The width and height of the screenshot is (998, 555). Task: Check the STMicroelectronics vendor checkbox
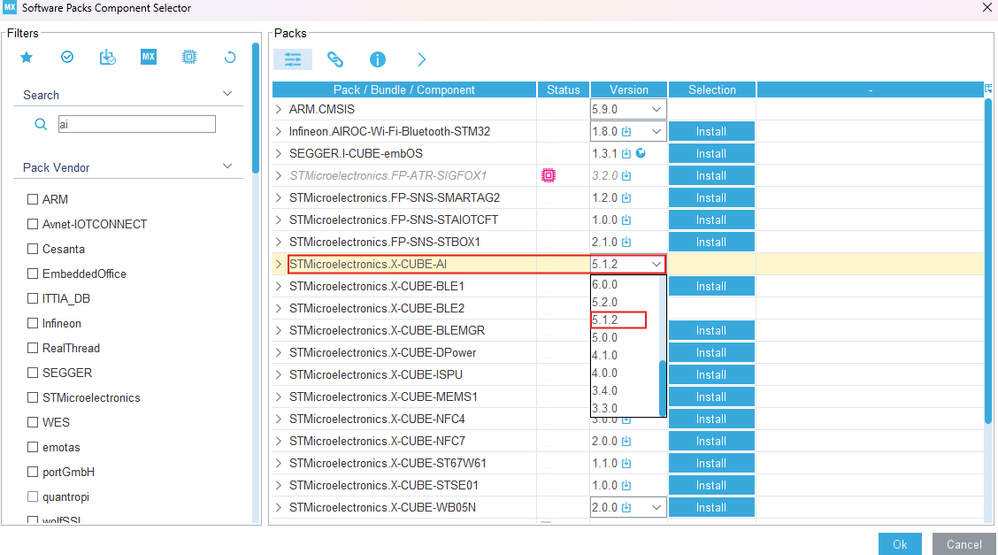[32, 398]
